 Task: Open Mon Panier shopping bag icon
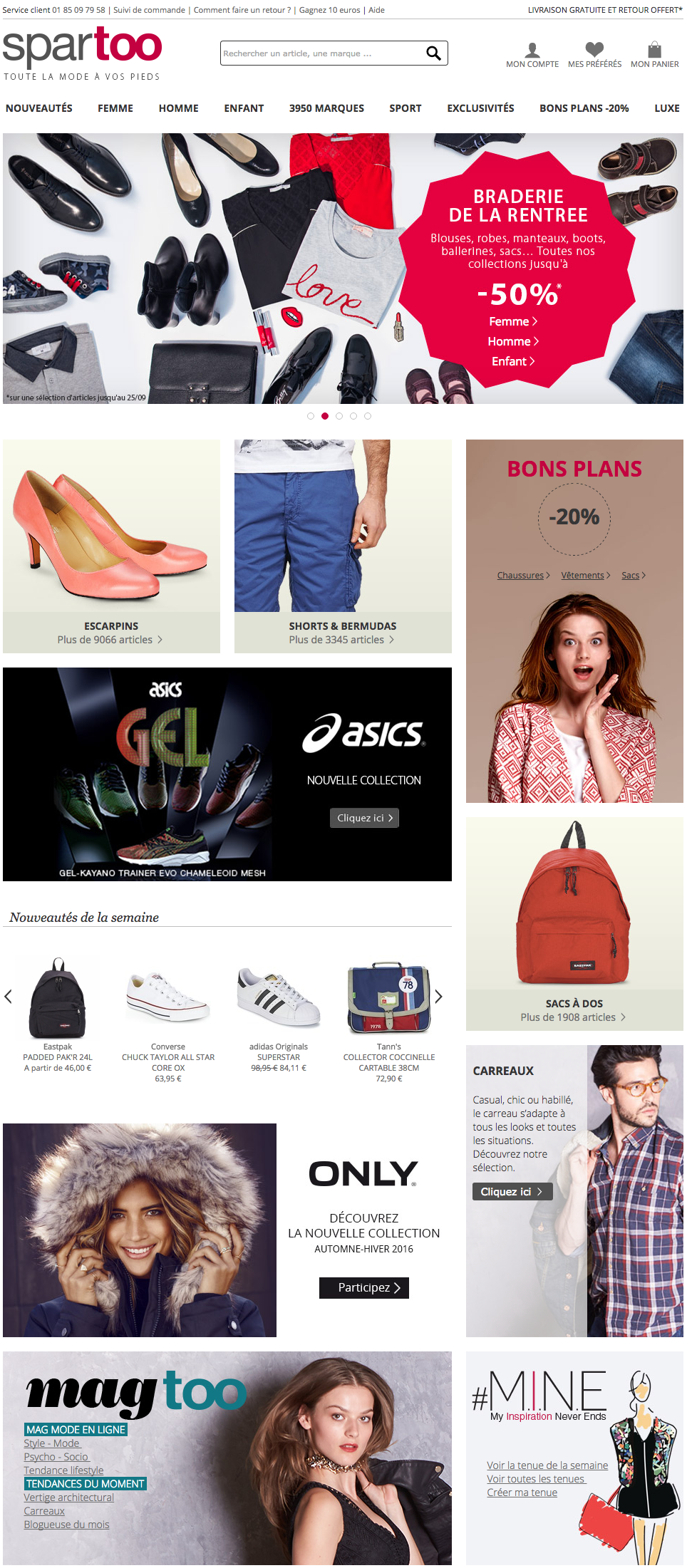coord(654,49)
